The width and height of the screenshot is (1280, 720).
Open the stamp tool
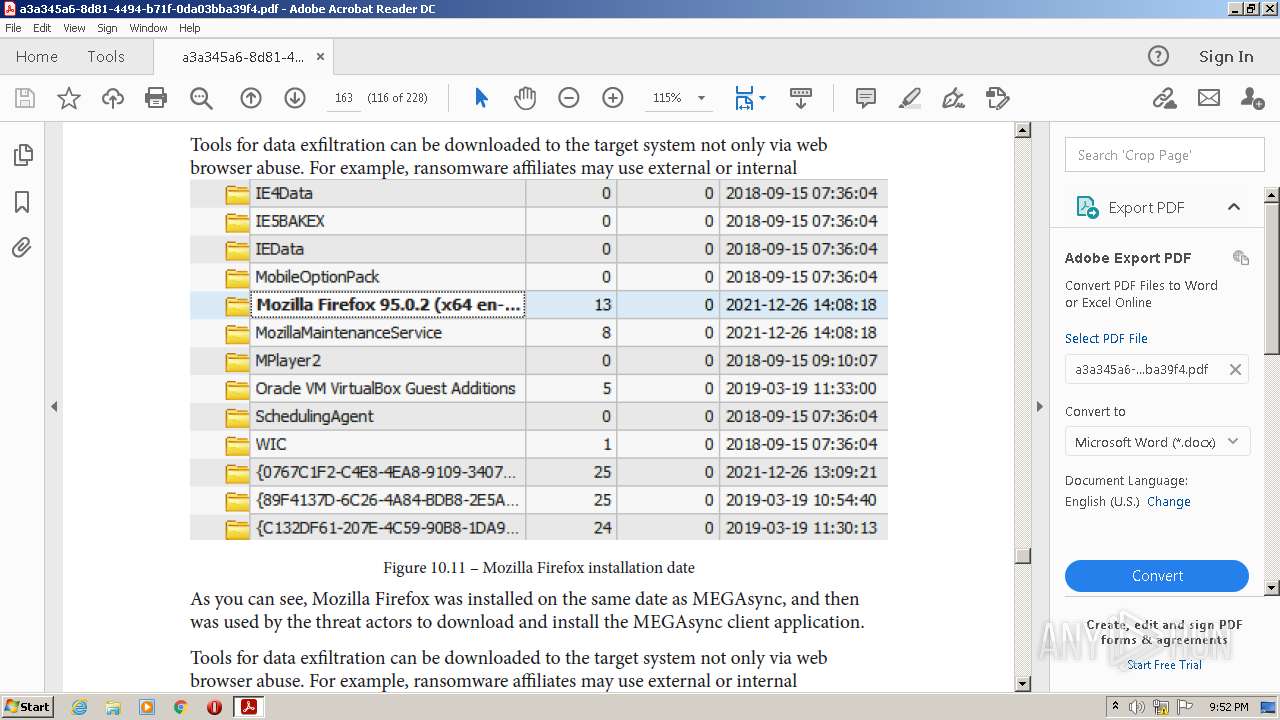point(997,98)
